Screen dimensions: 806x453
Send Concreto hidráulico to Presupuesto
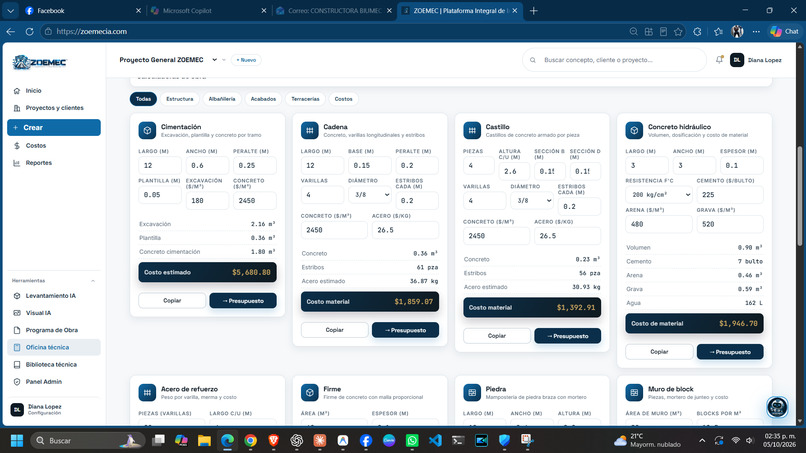coord(730,352)
